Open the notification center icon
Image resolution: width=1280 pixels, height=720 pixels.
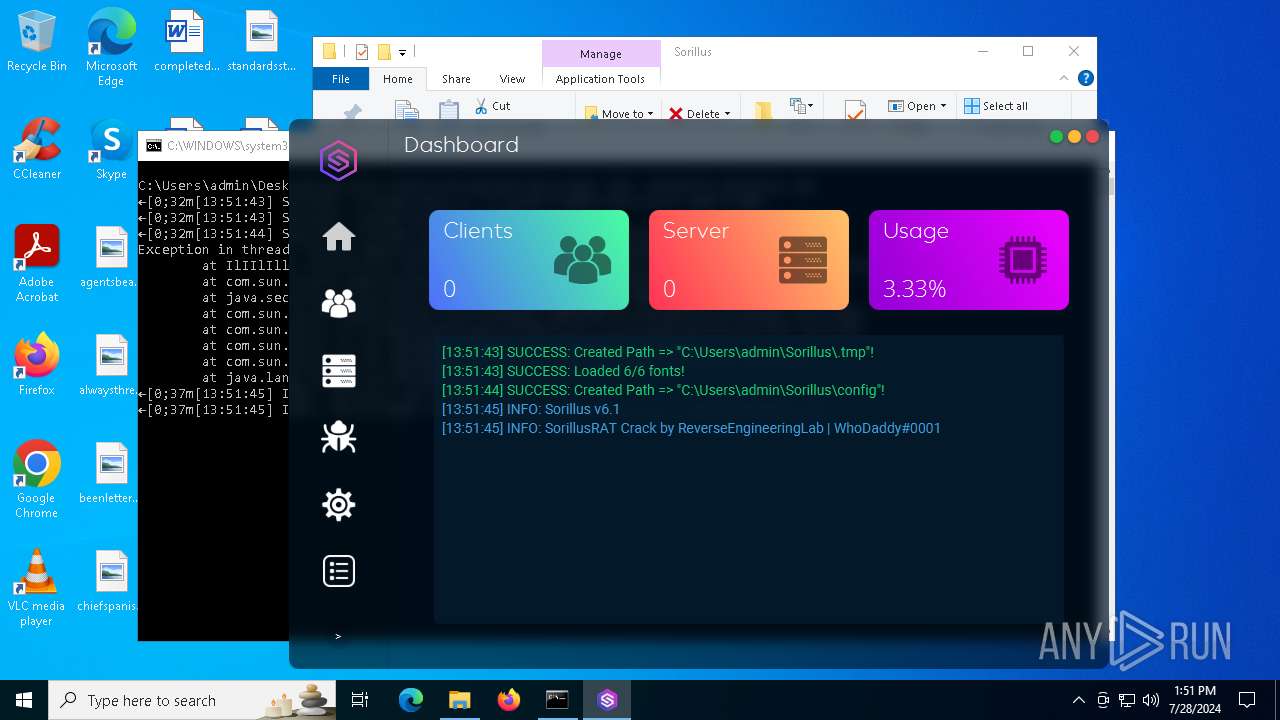coord(1247,700)
